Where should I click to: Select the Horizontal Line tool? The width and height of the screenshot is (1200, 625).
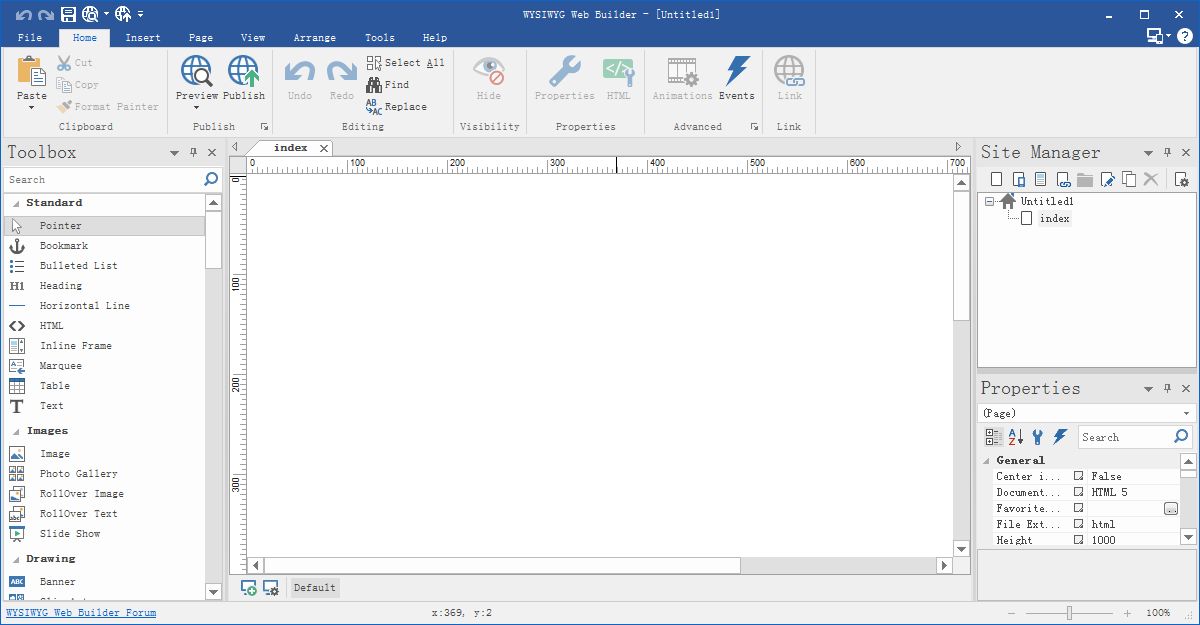[x=105, y=306]
